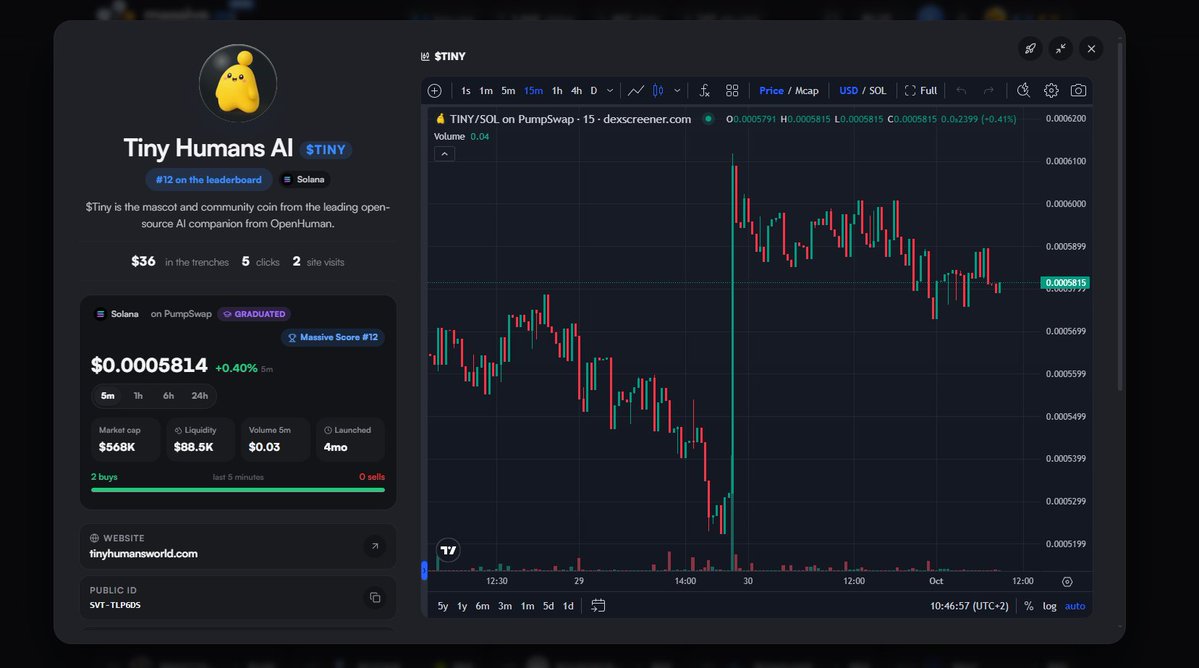Select the 5m chart timeframe

[508, 91]
